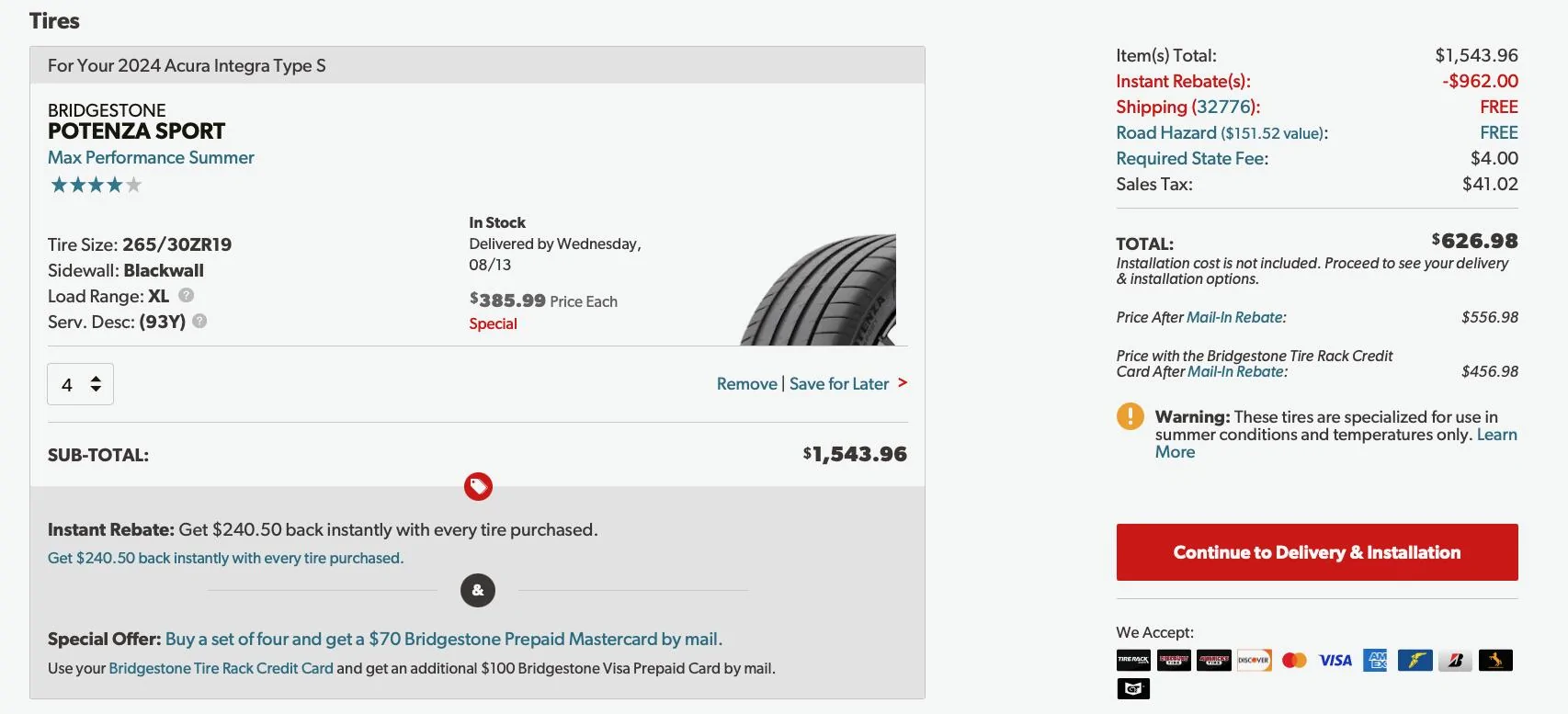Remove the Potenza Sport tires from cart
1568x714 pixels.
[745, 383]
